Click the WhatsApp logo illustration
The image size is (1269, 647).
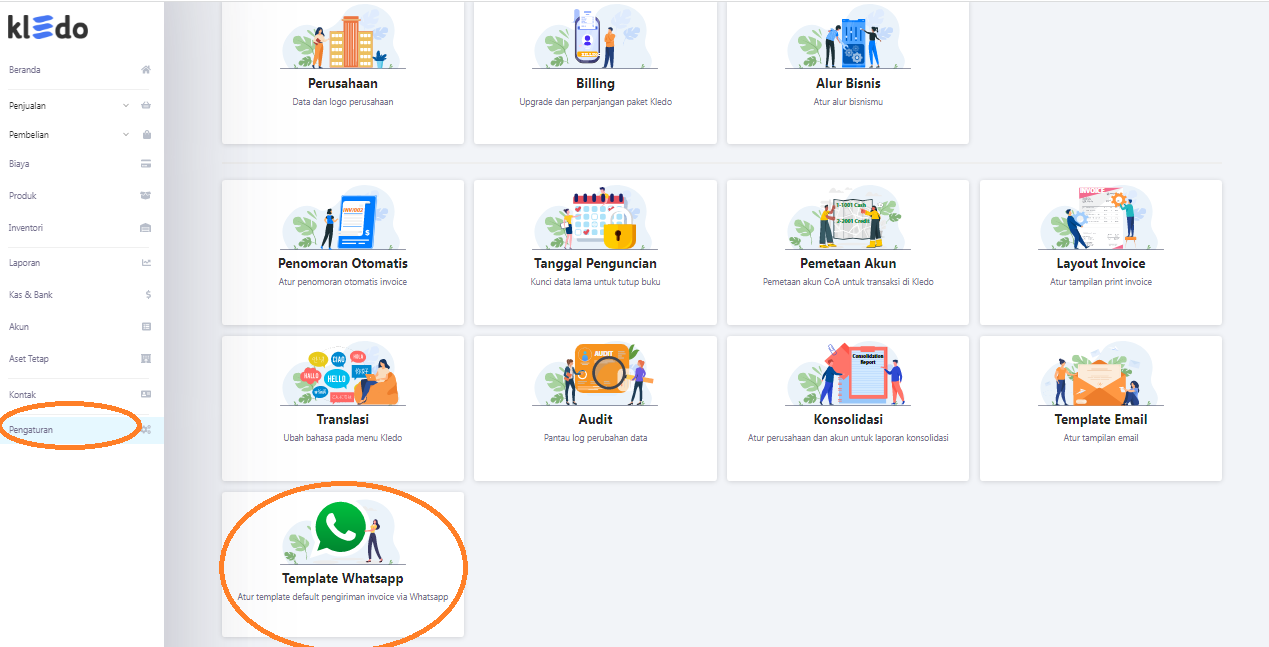339,528
